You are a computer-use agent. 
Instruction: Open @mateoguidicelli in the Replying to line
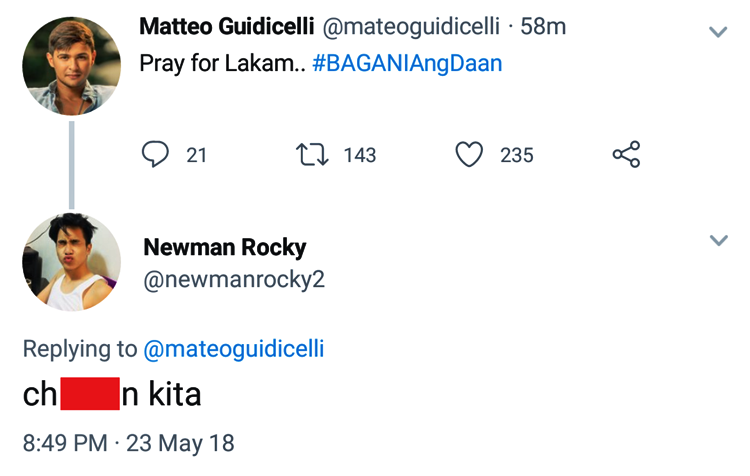(235, 349)
